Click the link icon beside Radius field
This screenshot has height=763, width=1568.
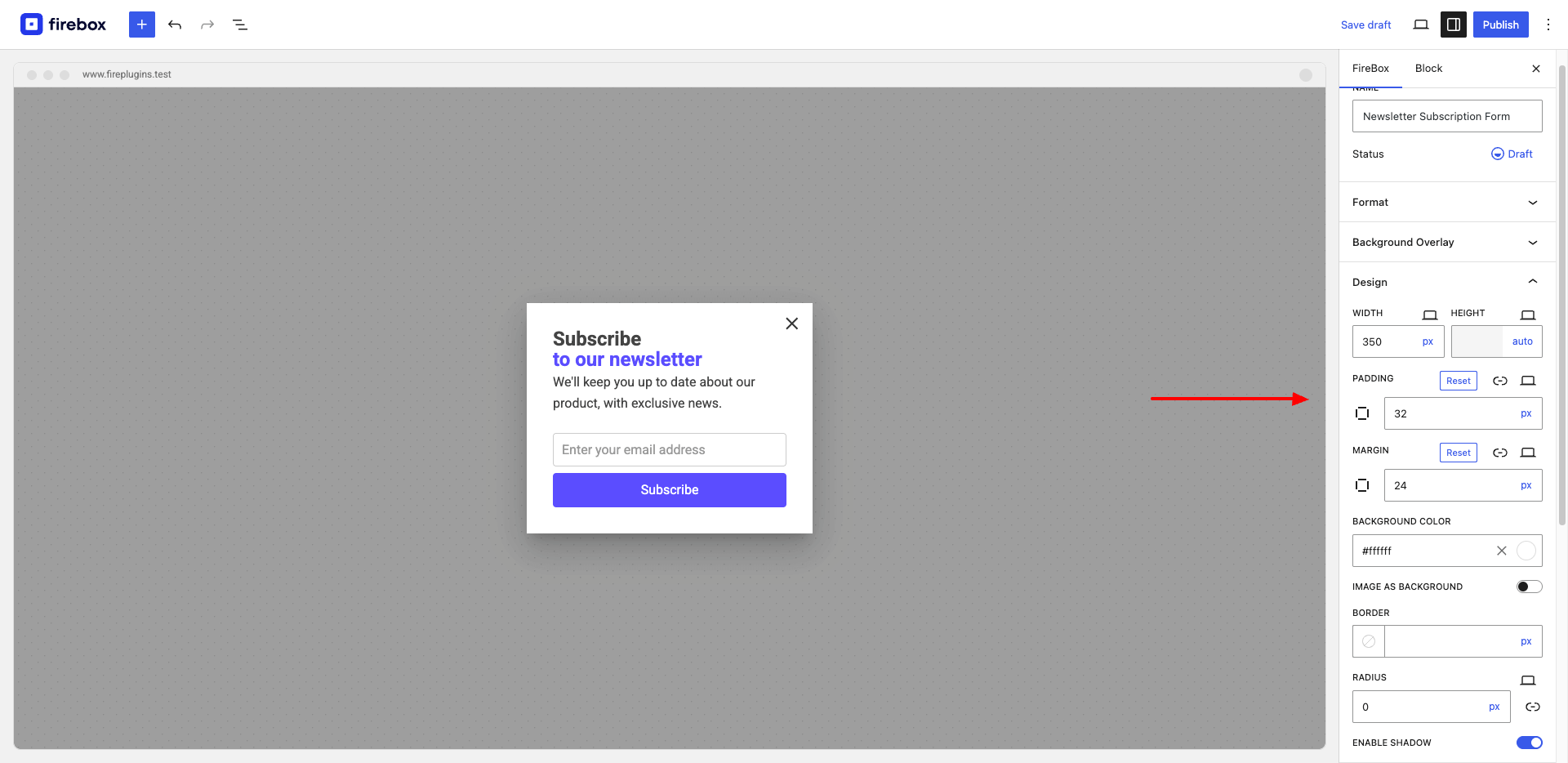point(1533,707)
